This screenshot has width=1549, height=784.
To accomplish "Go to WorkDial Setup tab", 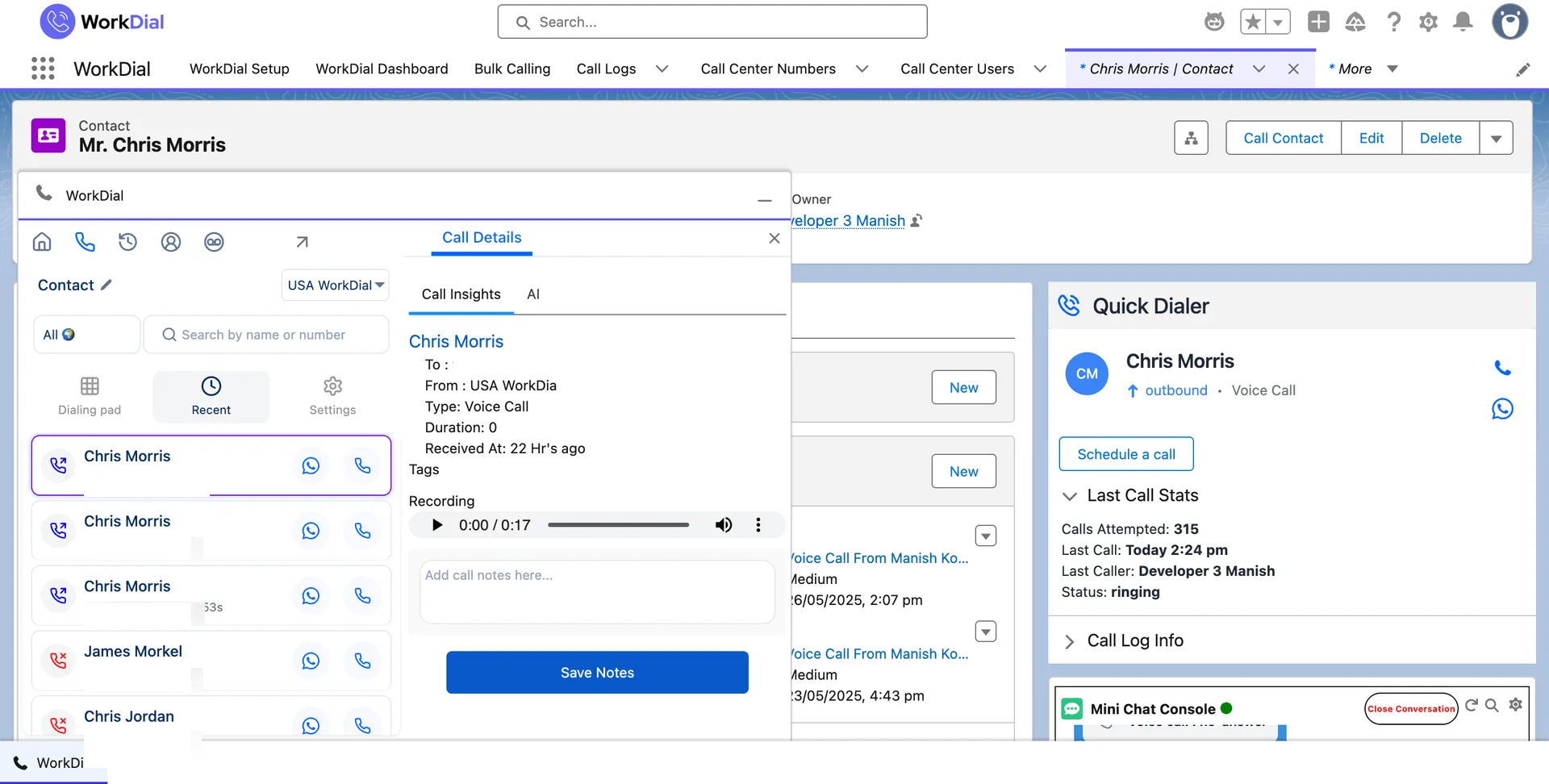I will [240, 69].
